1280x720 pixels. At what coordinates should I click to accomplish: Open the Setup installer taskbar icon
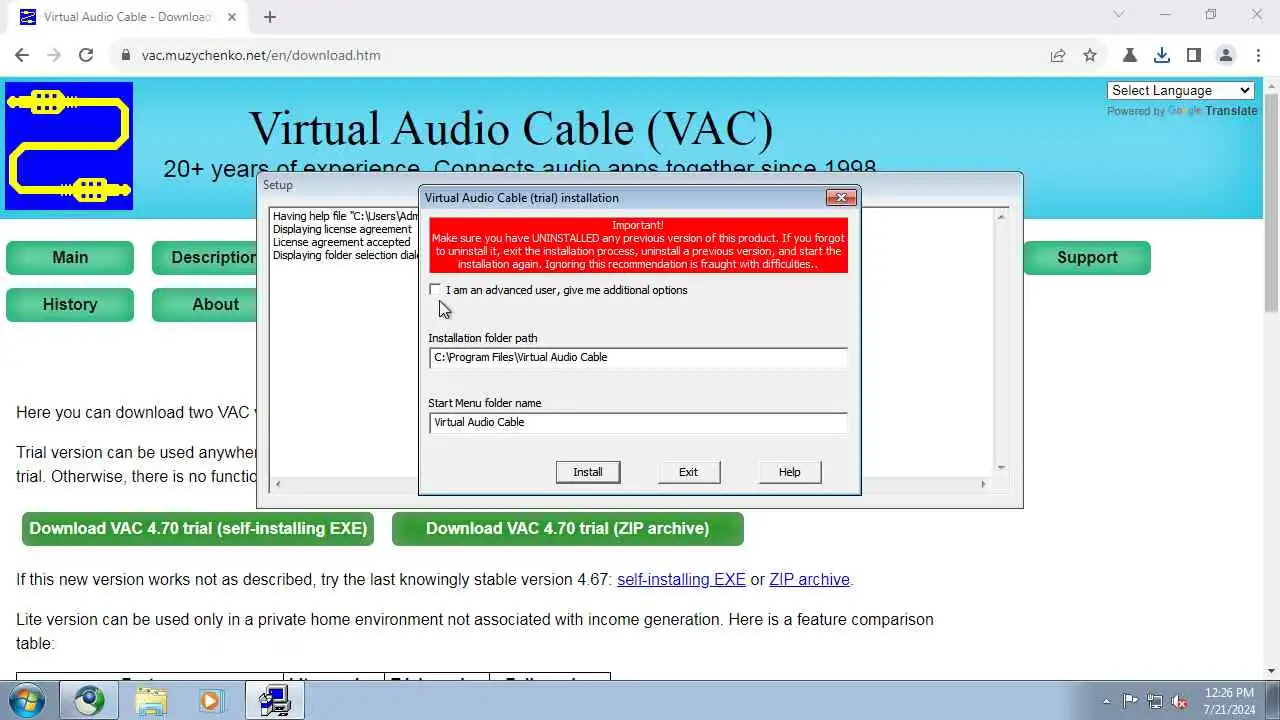274,701
